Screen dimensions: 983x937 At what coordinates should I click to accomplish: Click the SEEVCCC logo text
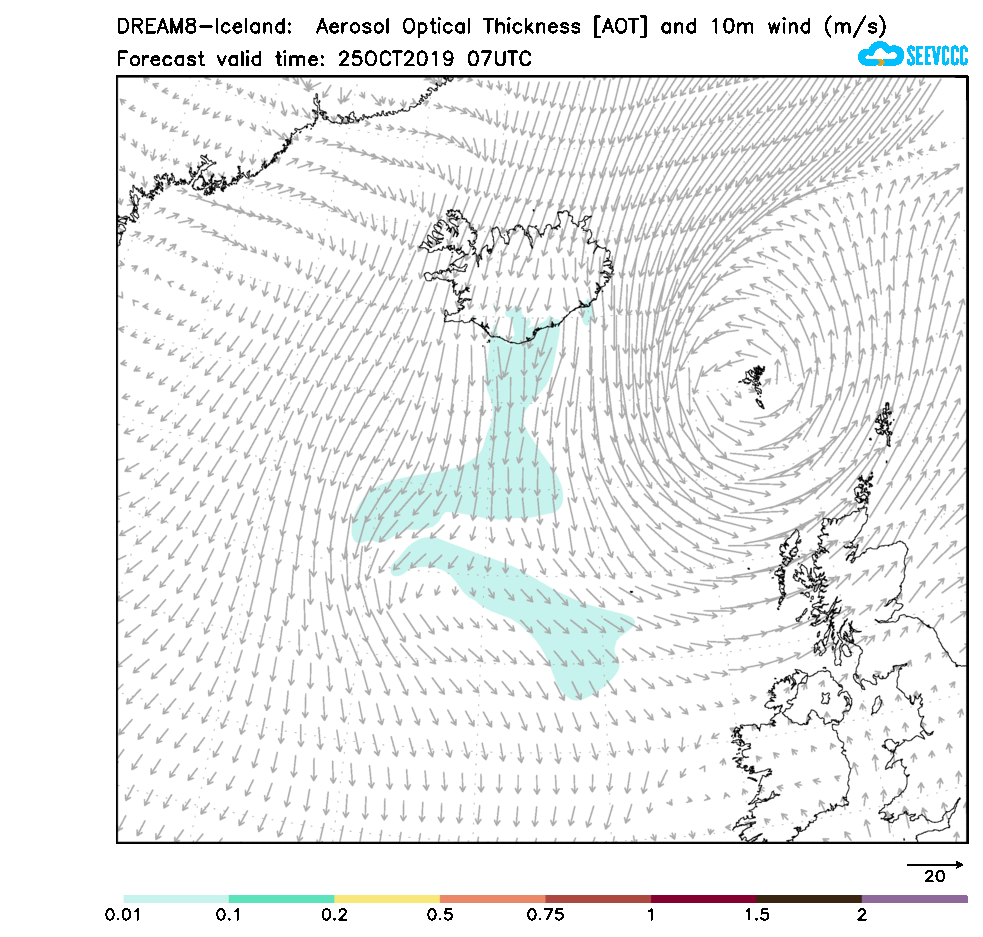(x=936, y=56)
